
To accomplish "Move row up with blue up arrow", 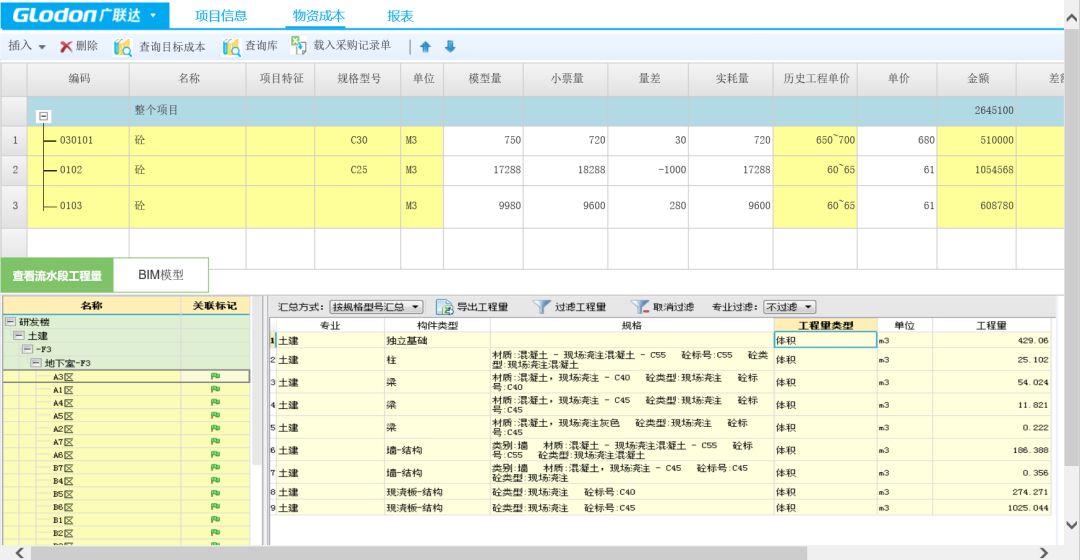I will pyautogui.click(x=425, y=47).
